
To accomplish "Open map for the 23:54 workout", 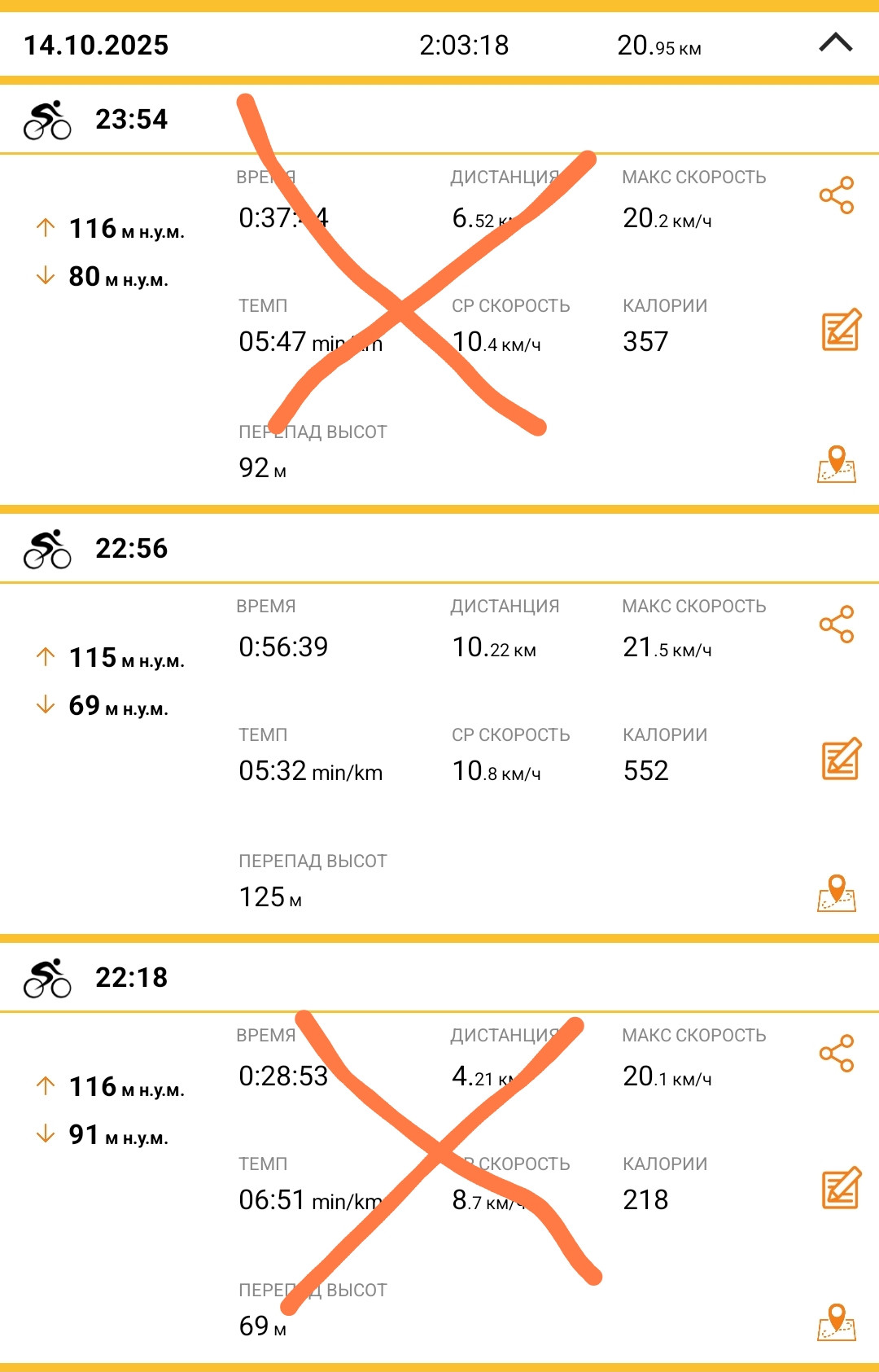I will pos(837,465).
